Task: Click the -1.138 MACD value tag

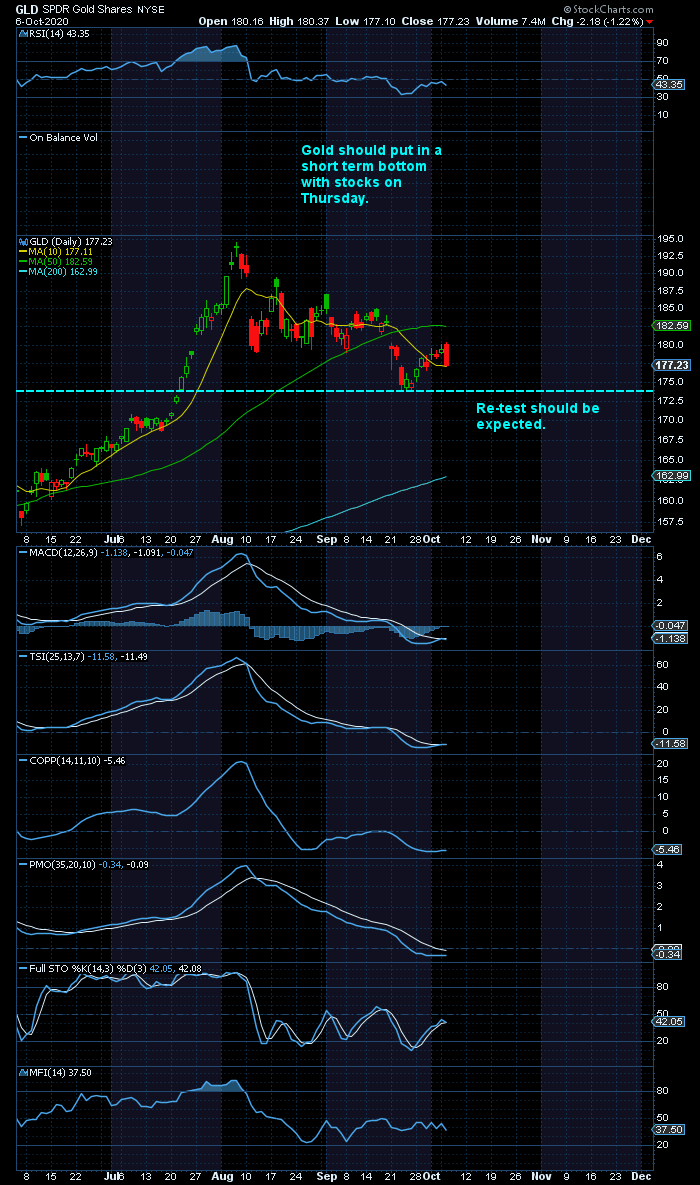Action: [x=668, y=639]
